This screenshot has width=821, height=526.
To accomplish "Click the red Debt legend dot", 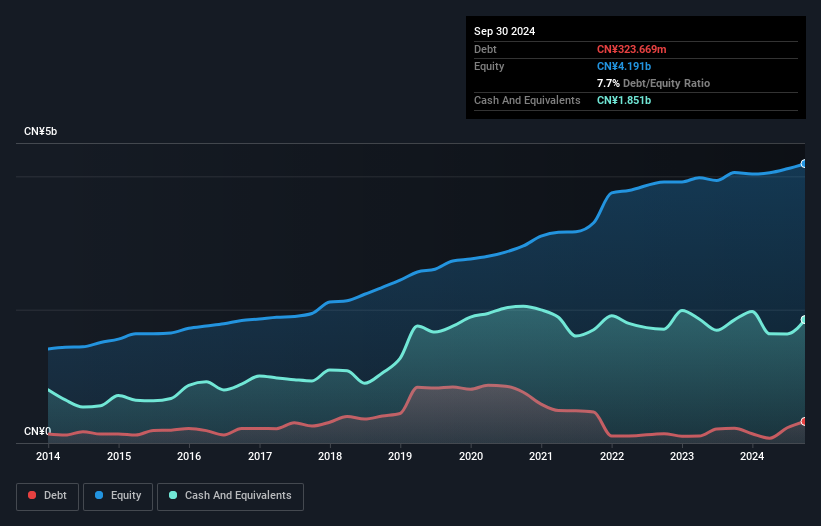I will coord(32,495).
